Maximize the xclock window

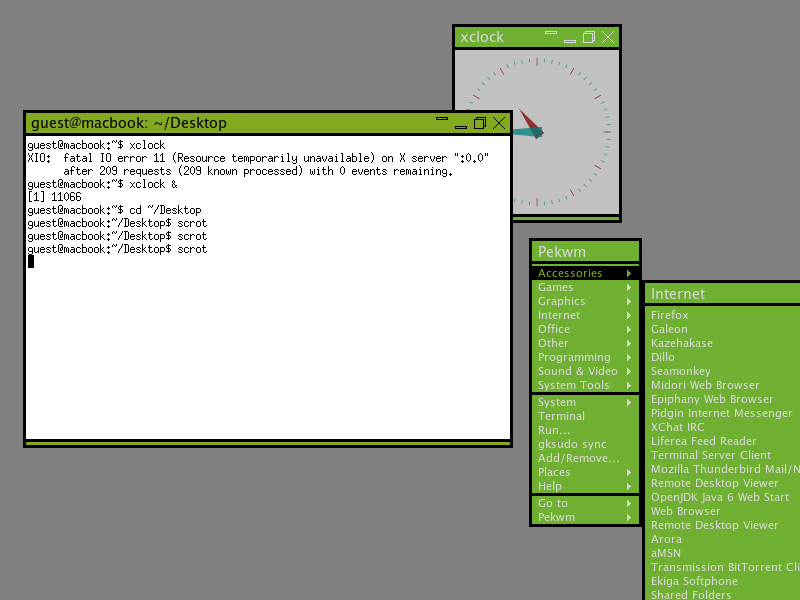[589, 37]
